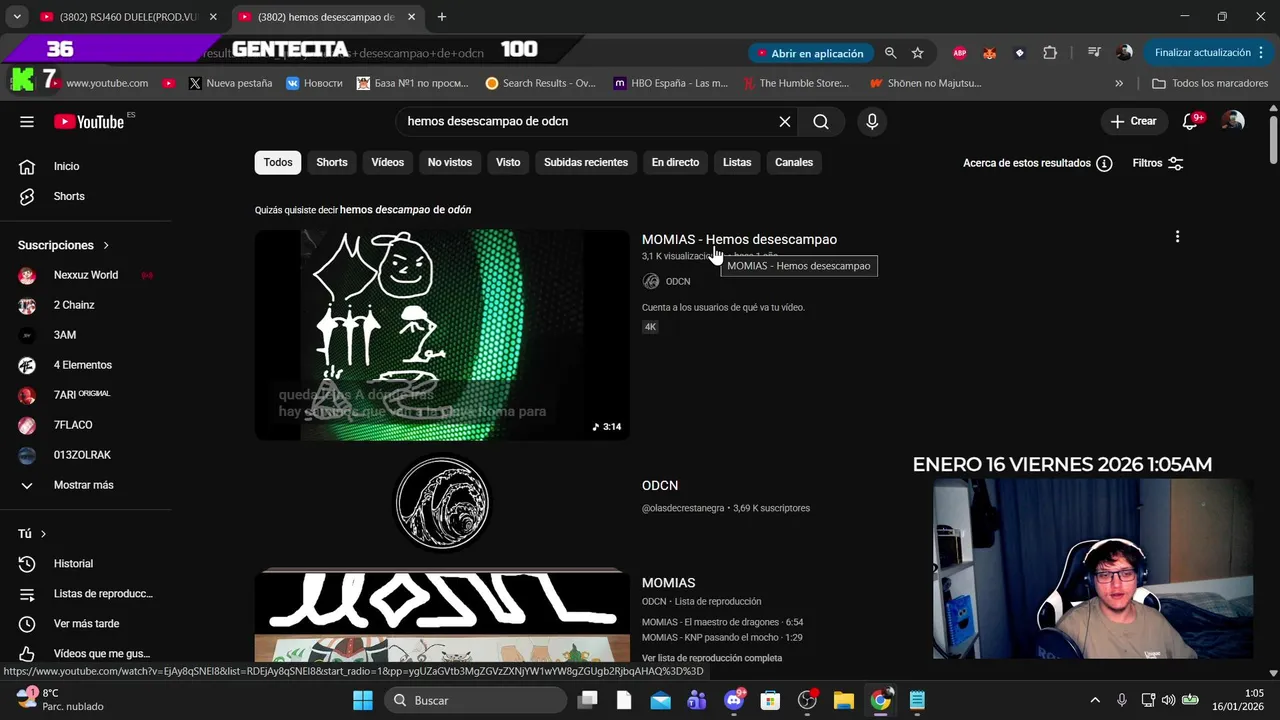Bookmark this page with the star

917,53
